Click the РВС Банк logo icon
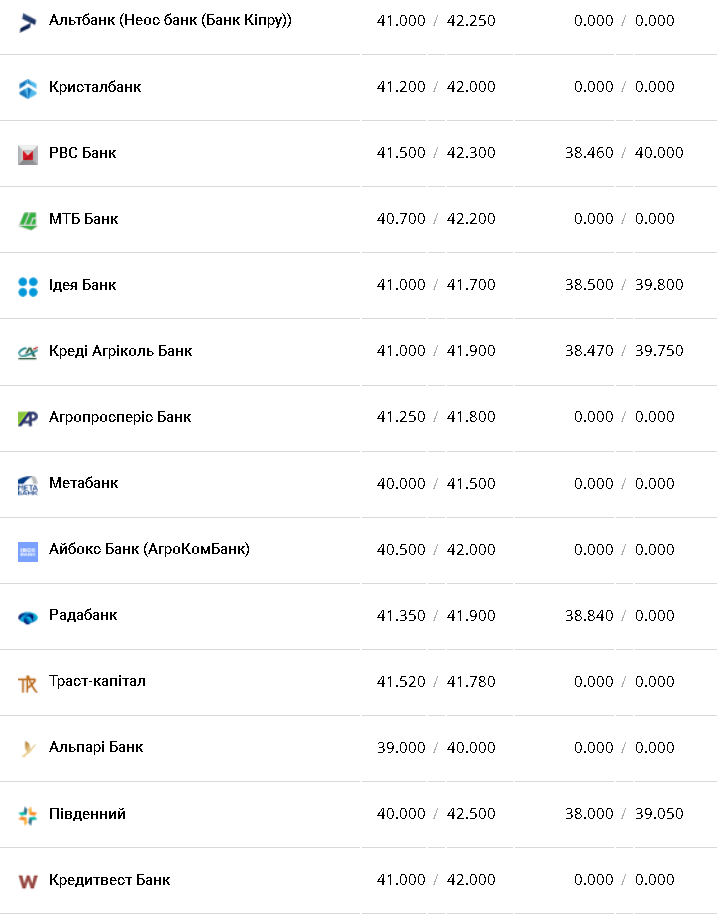This screenshot has width=717, height=917. click(x=28, y=154)
